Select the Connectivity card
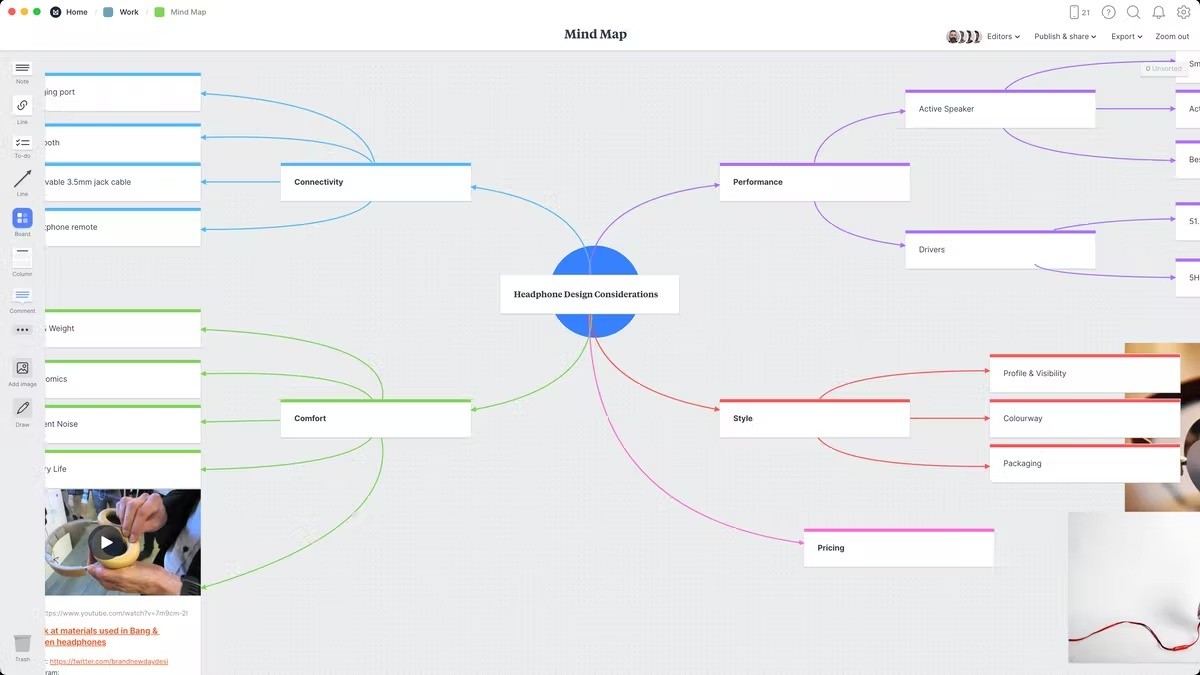The height and width of the screenshot is (675, 1200). pos(375,182)
